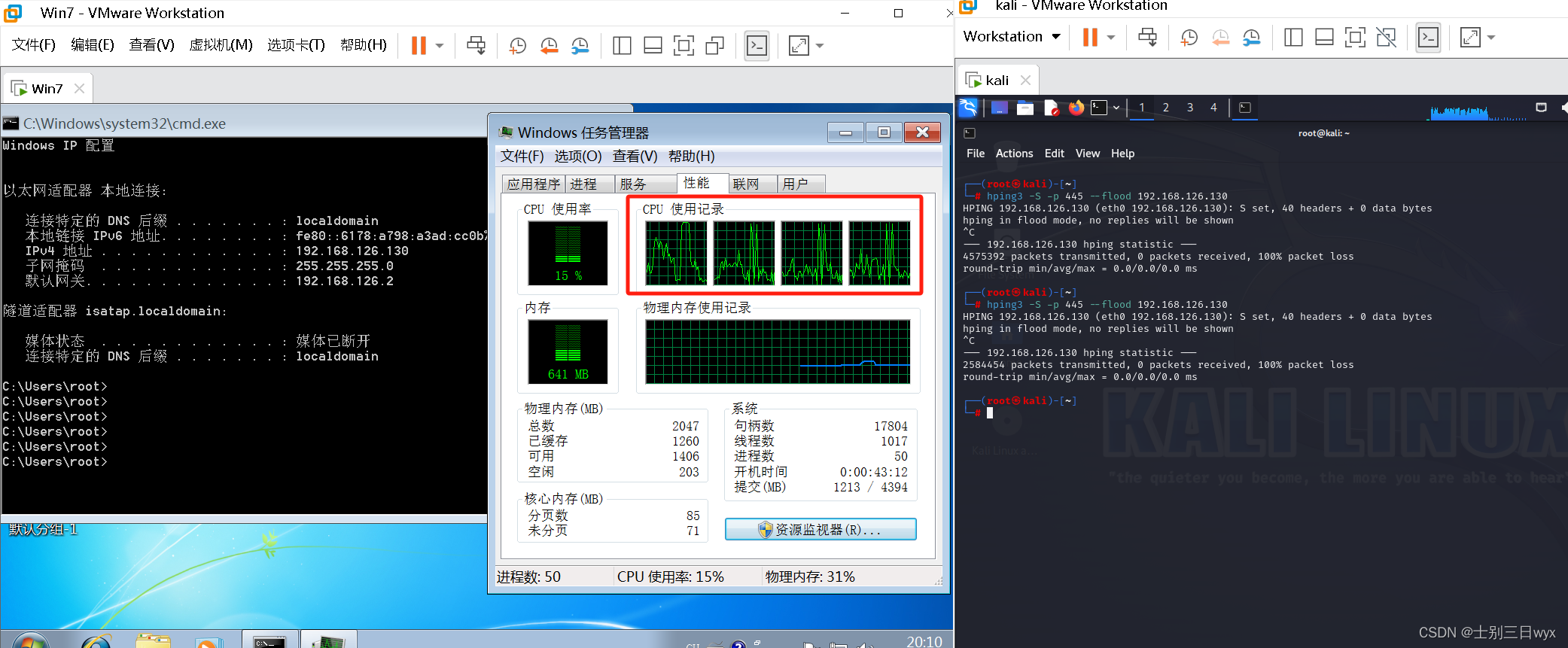This screenshot has height=648, width=1568.
Task: Switch to Kali workspace 3
Action: tap(1190, 108)
